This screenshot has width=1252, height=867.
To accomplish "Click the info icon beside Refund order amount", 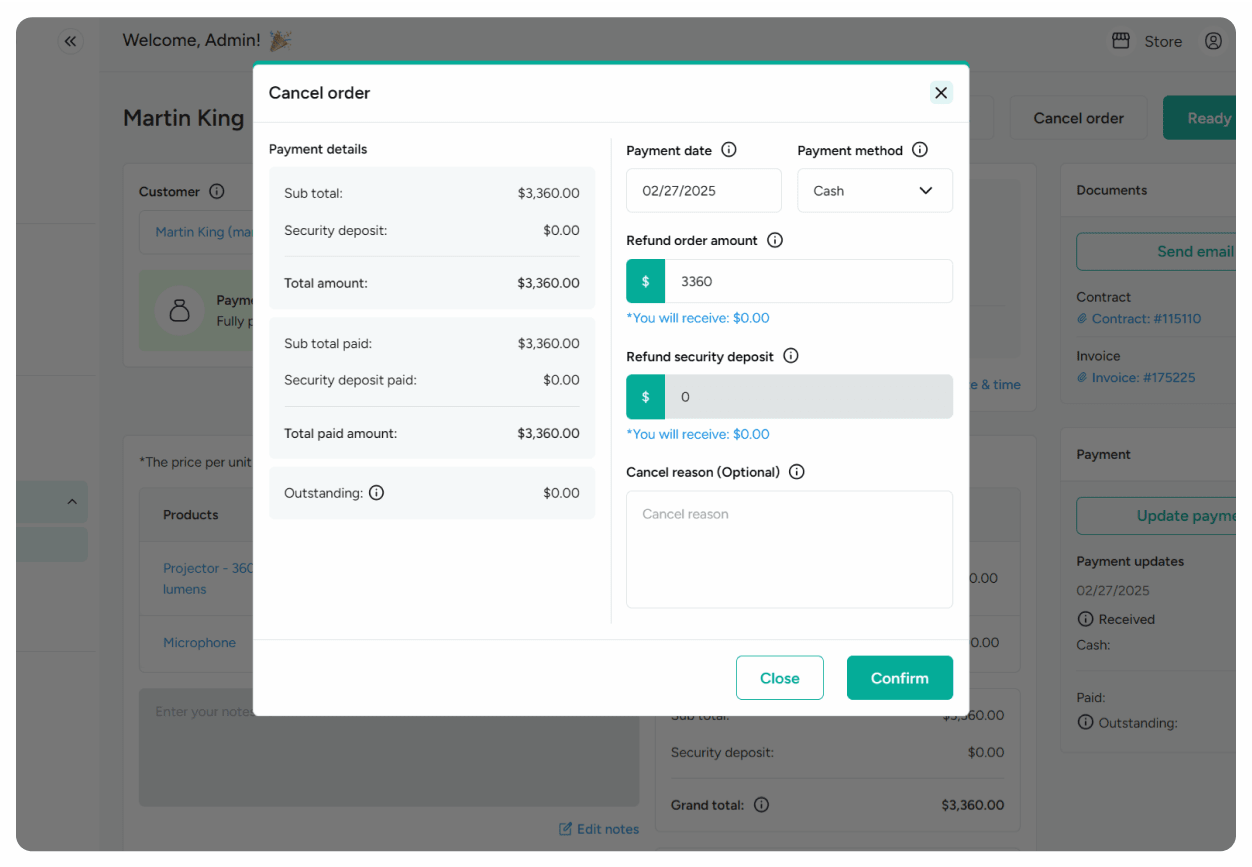I will [775, 240].
